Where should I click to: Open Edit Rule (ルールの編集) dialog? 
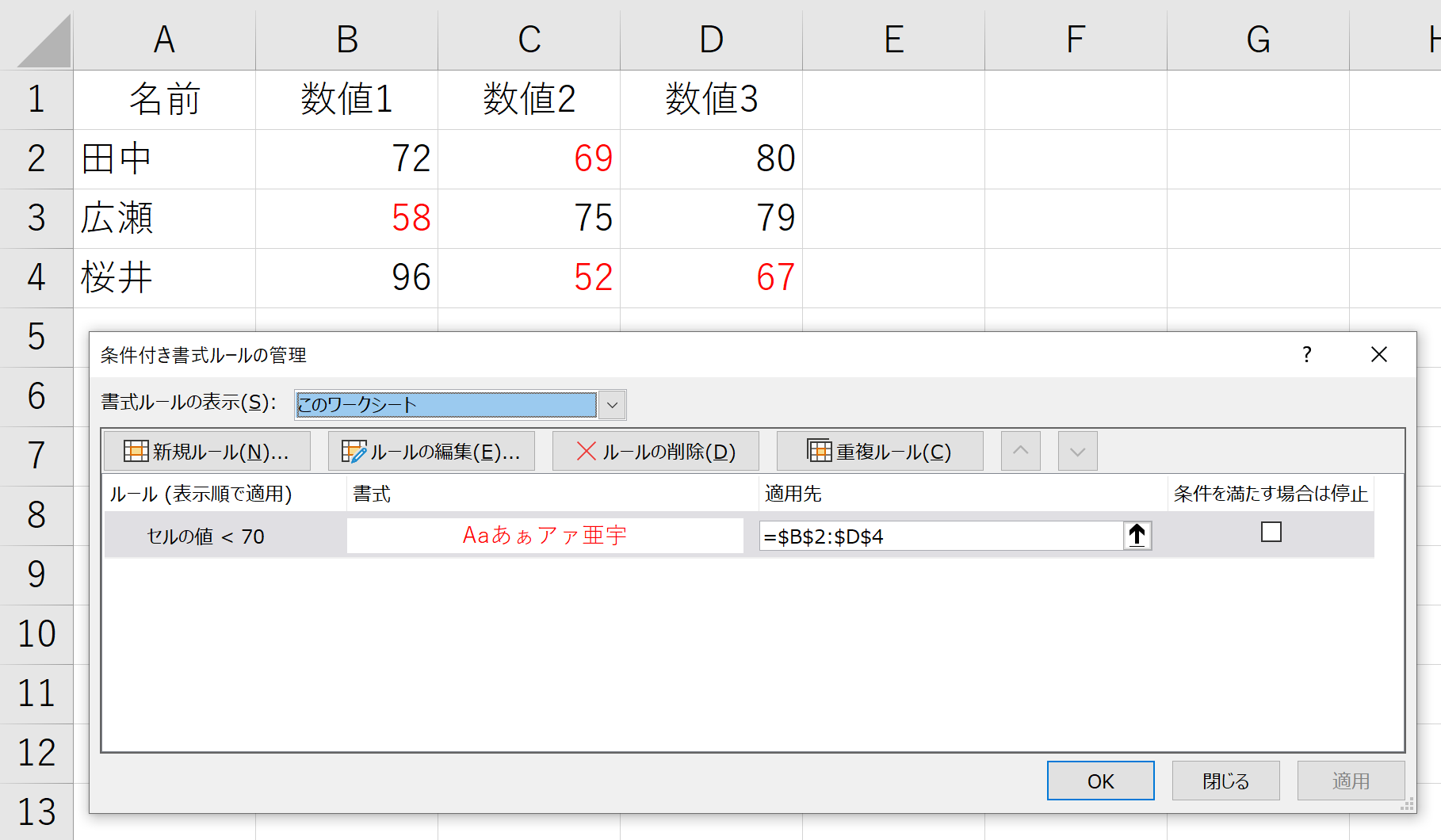coord(431,451)
